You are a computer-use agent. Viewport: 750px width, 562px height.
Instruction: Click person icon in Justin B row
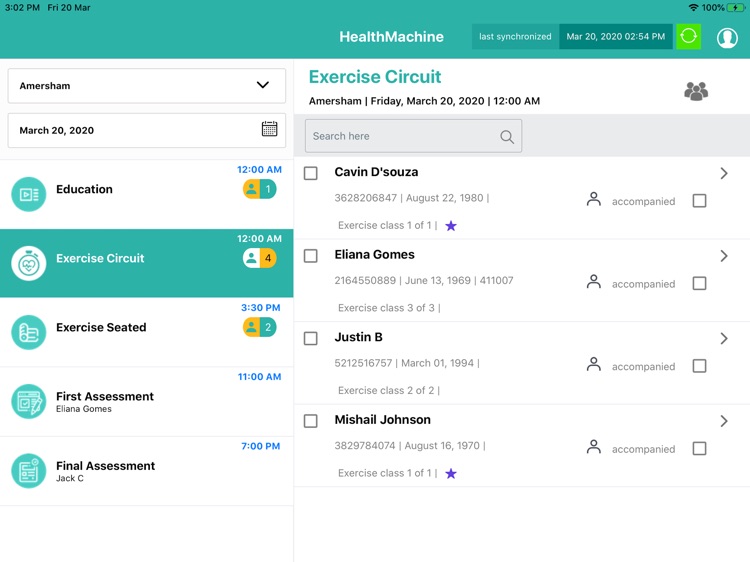[x=594, y=364]
